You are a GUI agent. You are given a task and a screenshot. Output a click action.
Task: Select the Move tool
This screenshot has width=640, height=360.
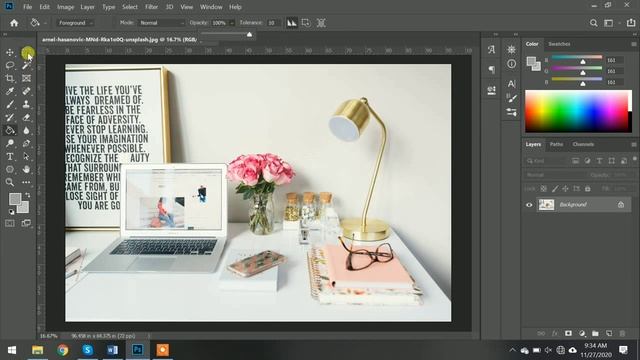coord(10,52)
